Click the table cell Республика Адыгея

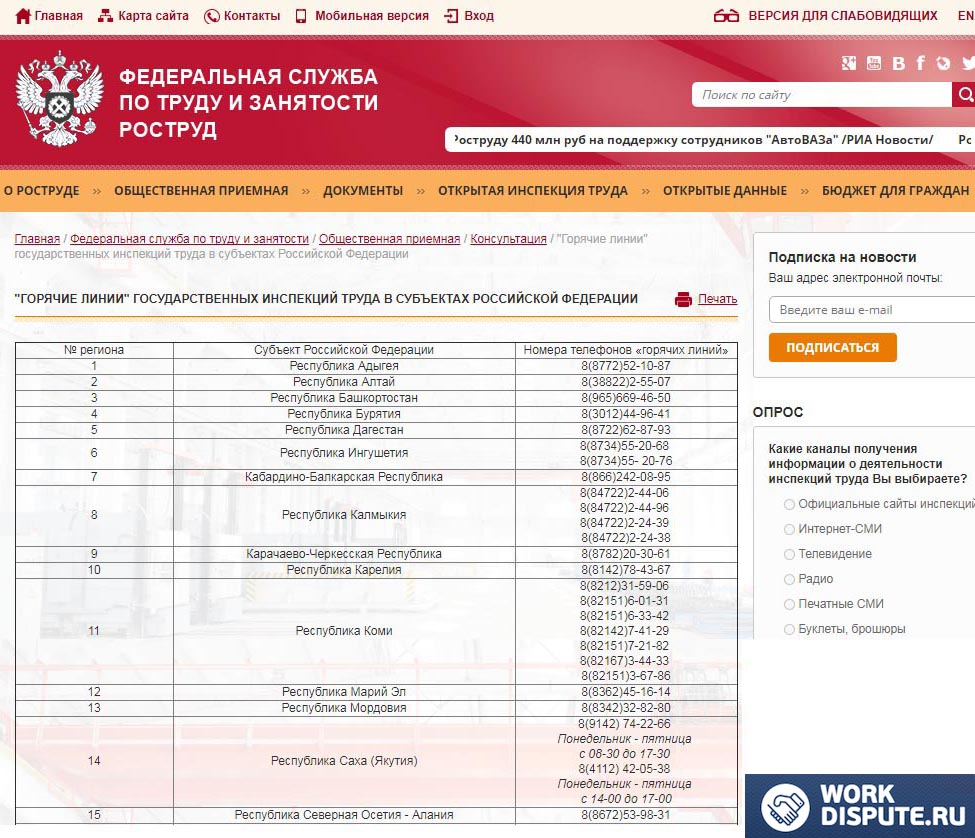tap(344, 366)
